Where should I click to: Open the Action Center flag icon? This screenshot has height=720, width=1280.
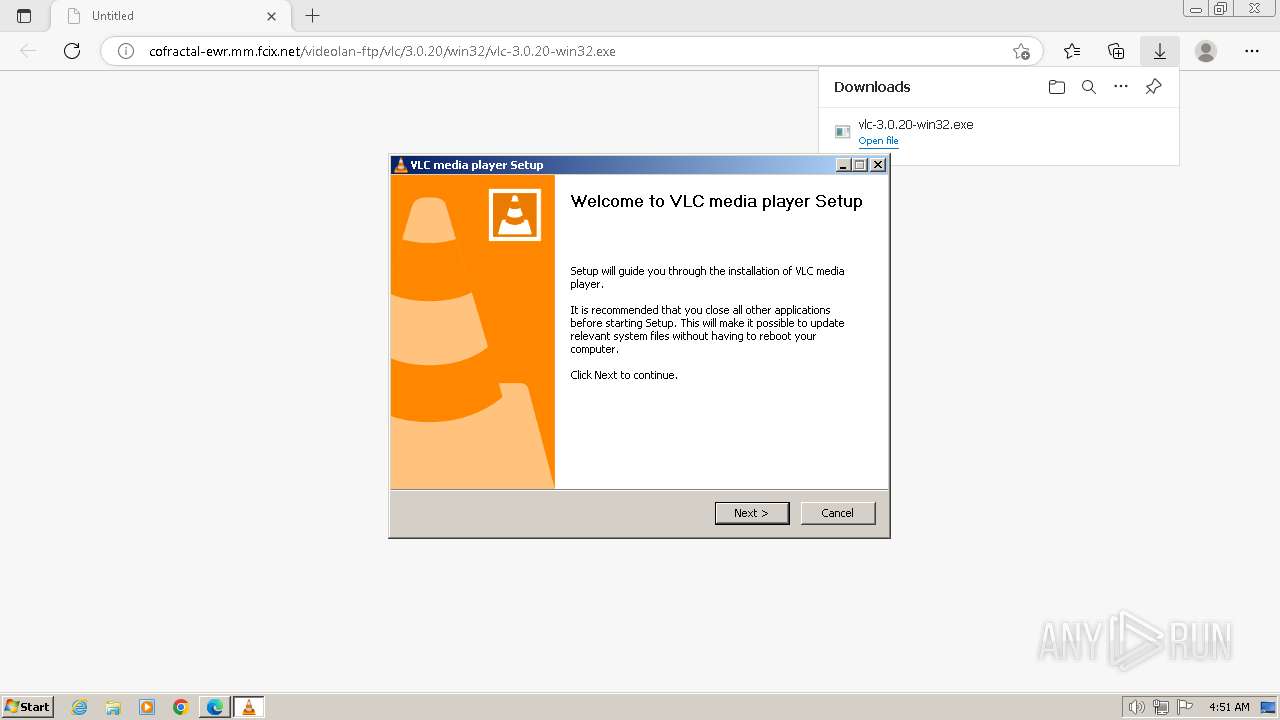click(x=1184, y=707)
